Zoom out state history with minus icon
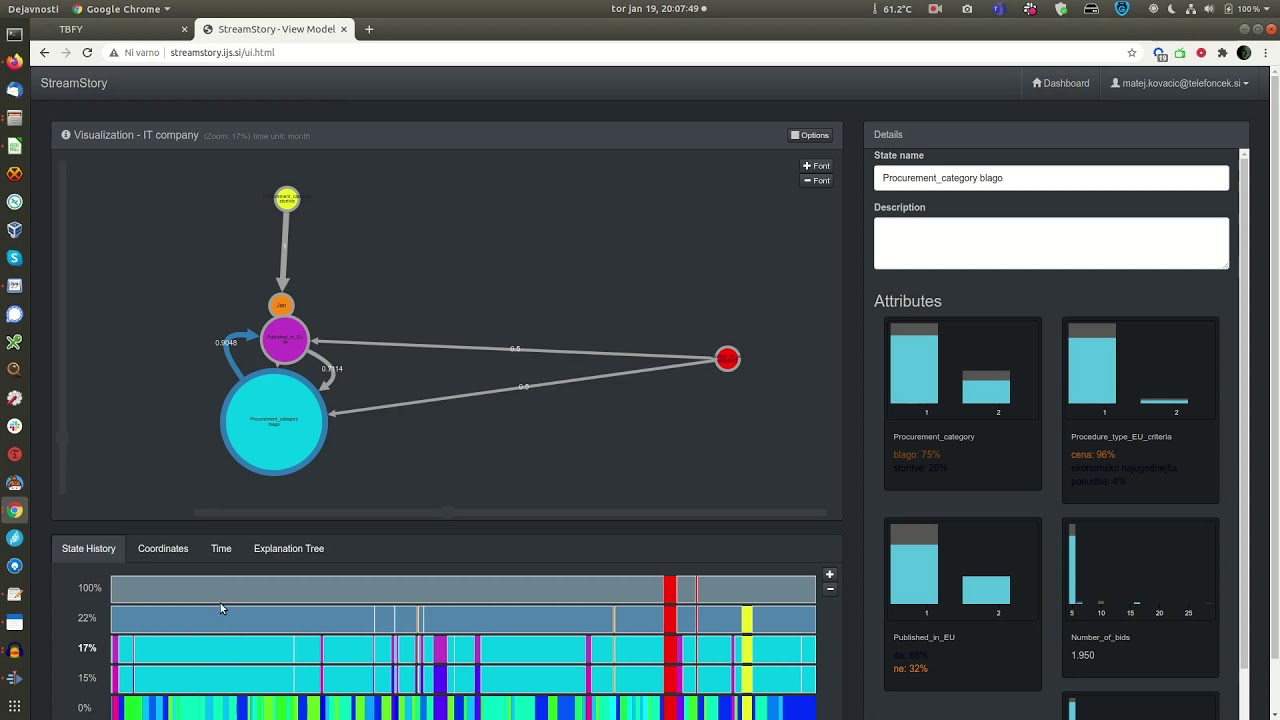 [829, 589]
